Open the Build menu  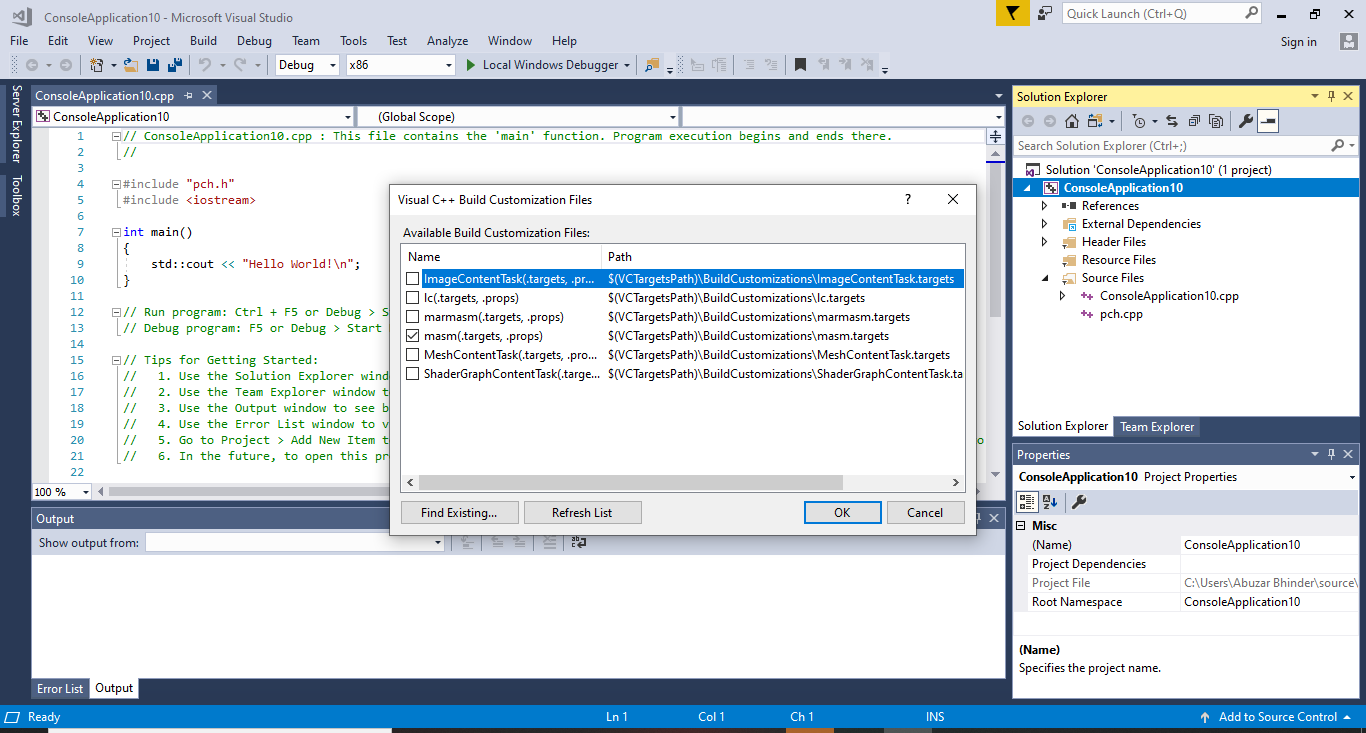(203, 41)
